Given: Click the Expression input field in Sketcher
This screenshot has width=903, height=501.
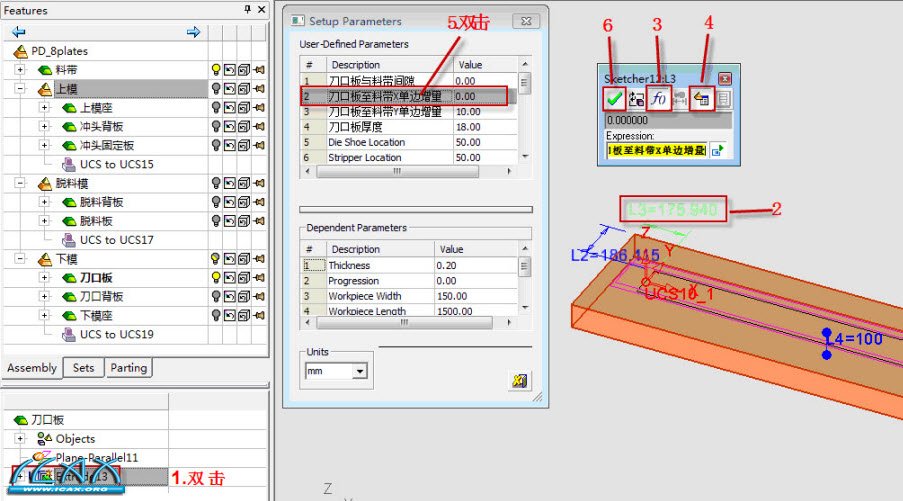Looking at the screenshot, I should click(656, 150).
